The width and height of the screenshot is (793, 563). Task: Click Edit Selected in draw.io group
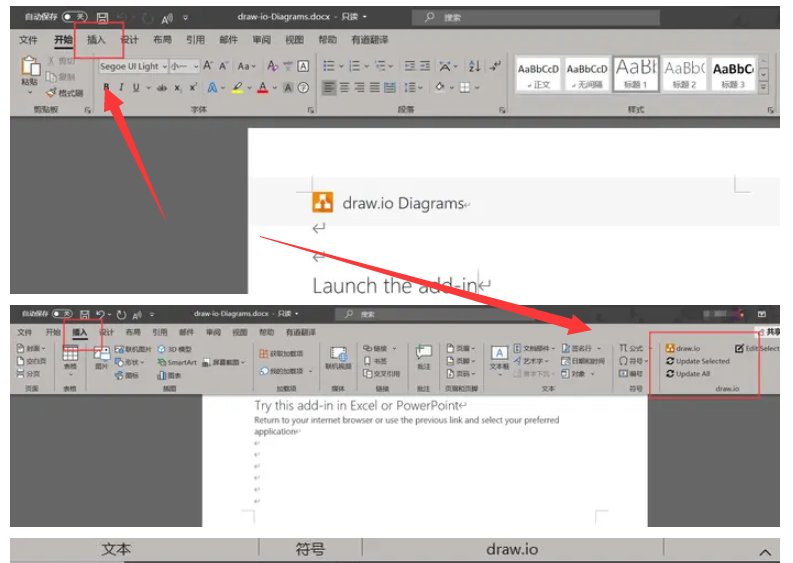757,348
